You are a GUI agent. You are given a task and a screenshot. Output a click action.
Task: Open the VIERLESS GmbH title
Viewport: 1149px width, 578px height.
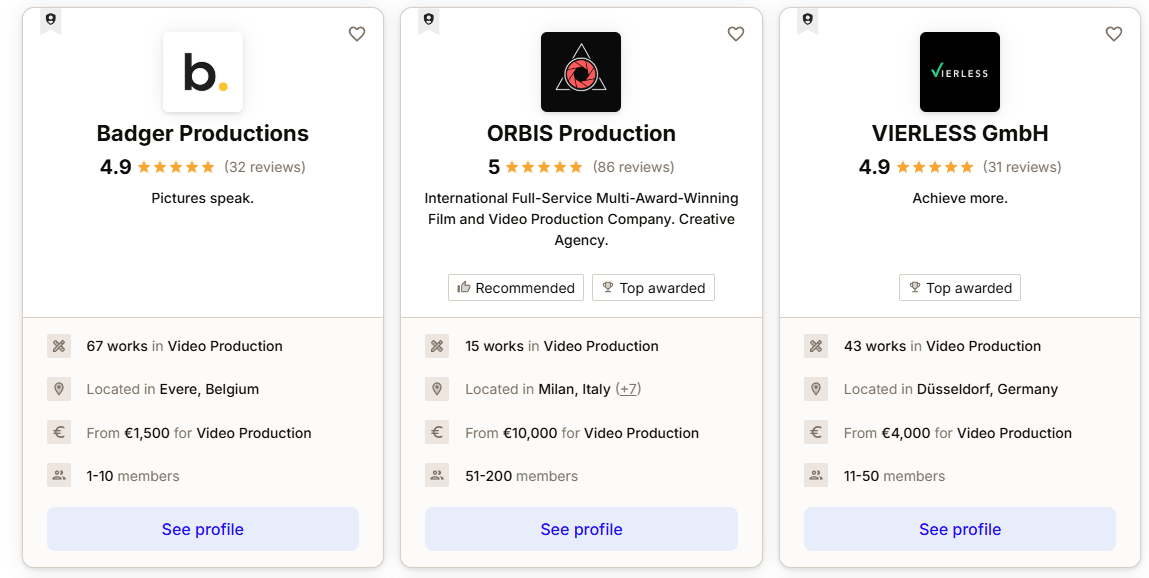(960, 133)
